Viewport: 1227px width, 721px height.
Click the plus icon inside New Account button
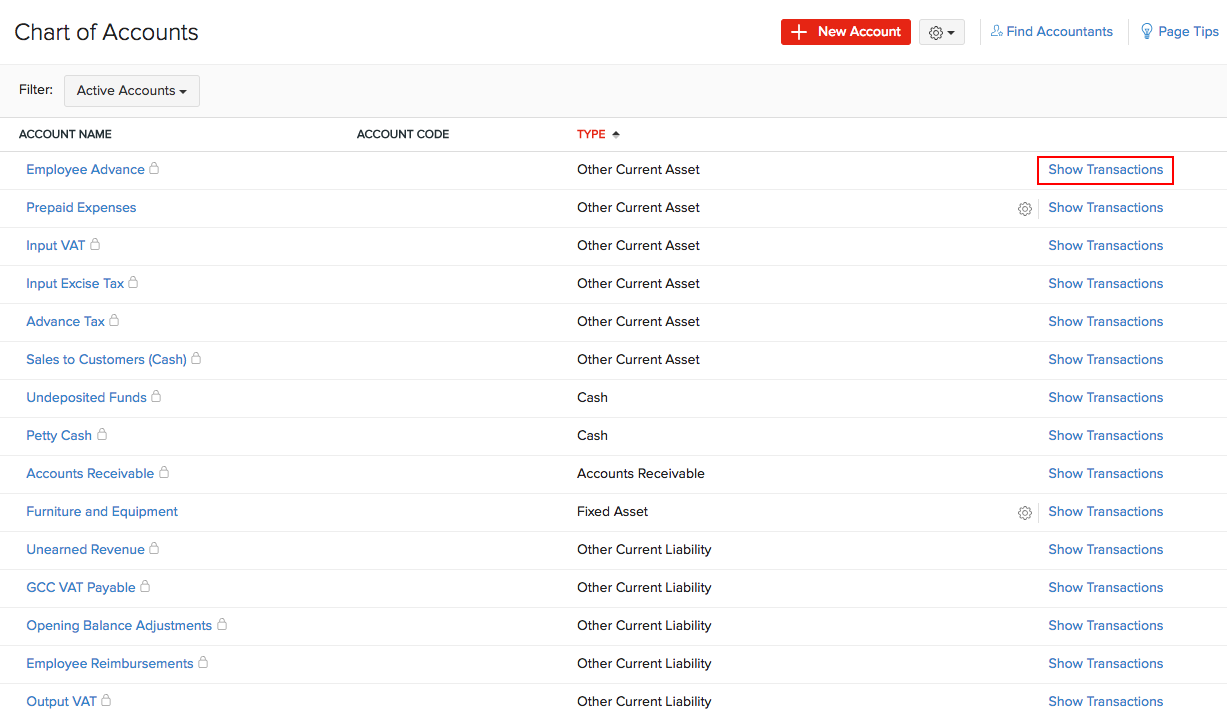tap(799, 31)
